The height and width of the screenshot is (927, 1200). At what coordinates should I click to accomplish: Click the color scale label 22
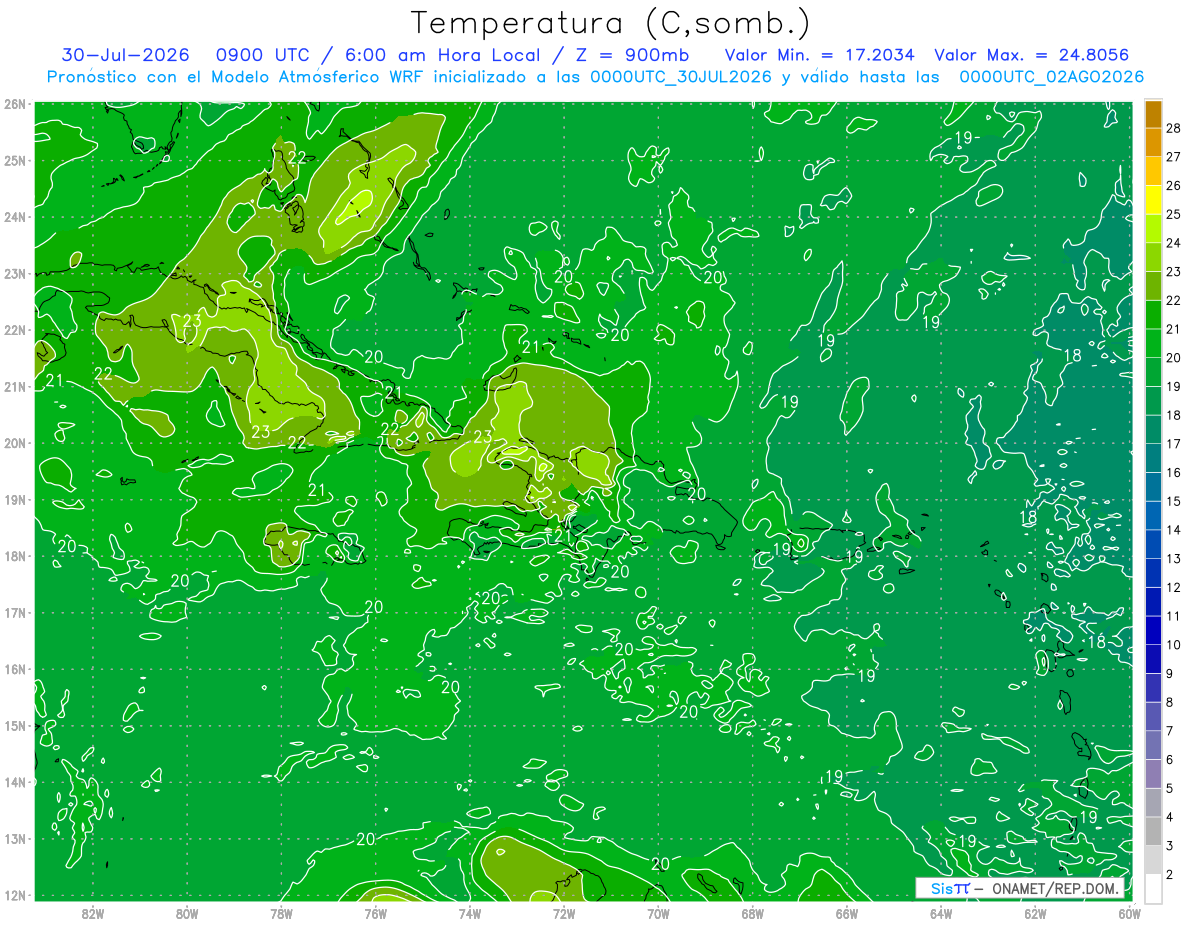[x=1173, y=300]
